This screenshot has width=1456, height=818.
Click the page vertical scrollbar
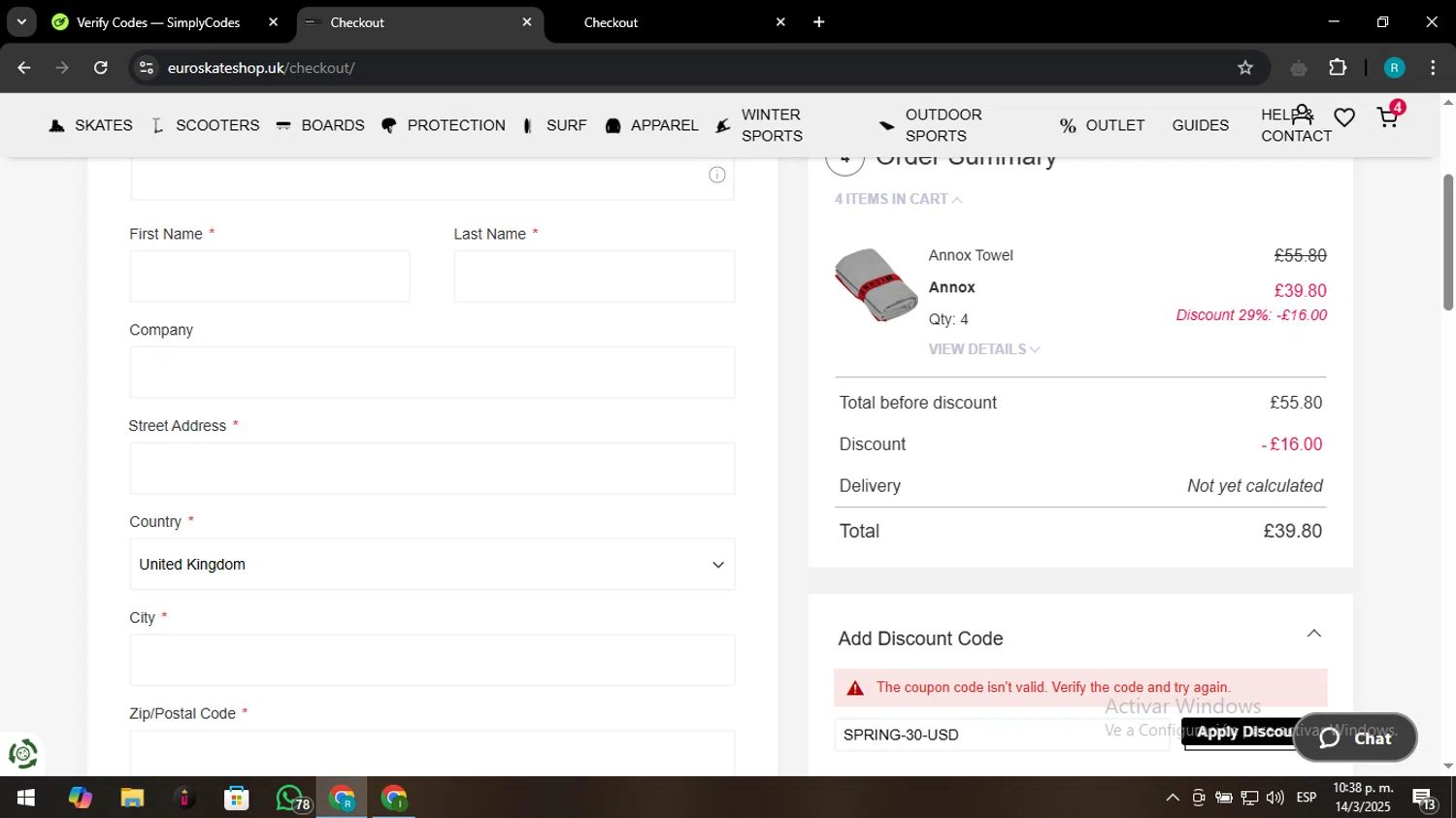pyautogui.click(x=1448, y=243)
